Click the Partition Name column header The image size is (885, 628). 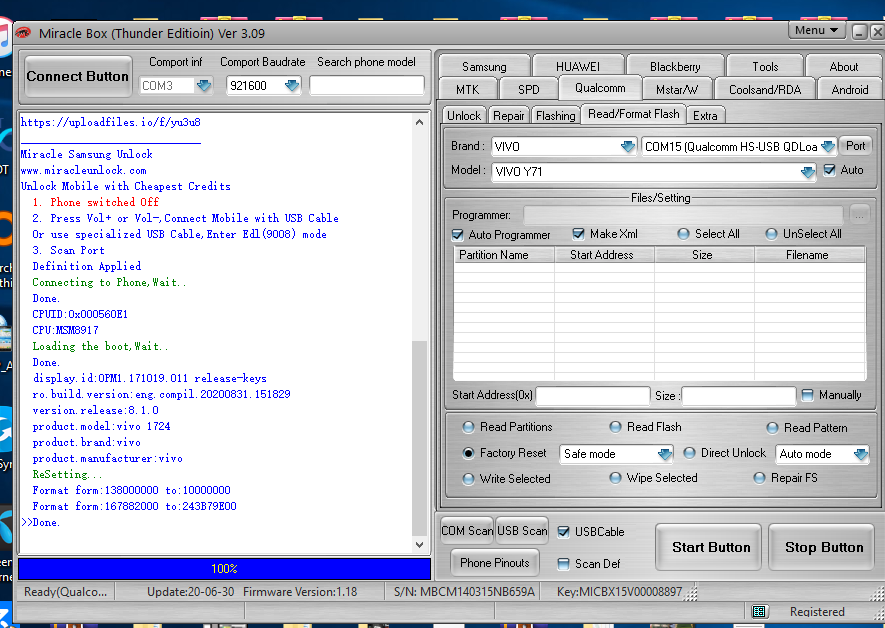coord(503,255)
